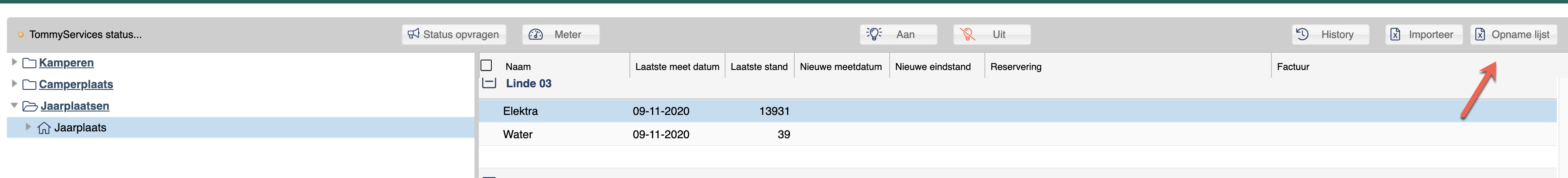Collapse the Linde 03 group toggle

point(489,83)
